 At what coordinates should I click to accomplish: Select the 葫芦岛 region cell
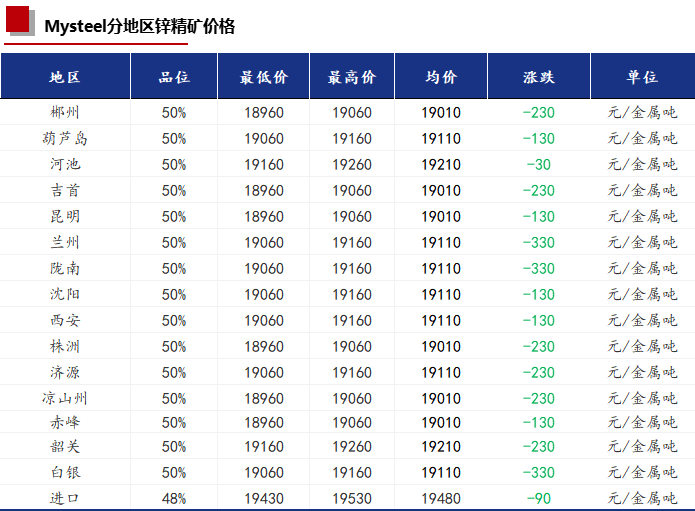[65, 139]
